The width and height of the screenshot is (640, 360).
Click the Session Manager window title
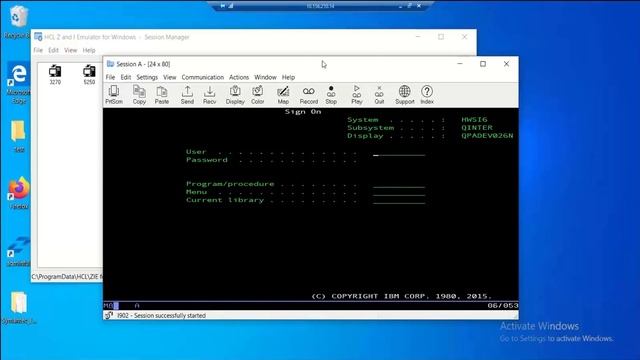click(117, 37)
